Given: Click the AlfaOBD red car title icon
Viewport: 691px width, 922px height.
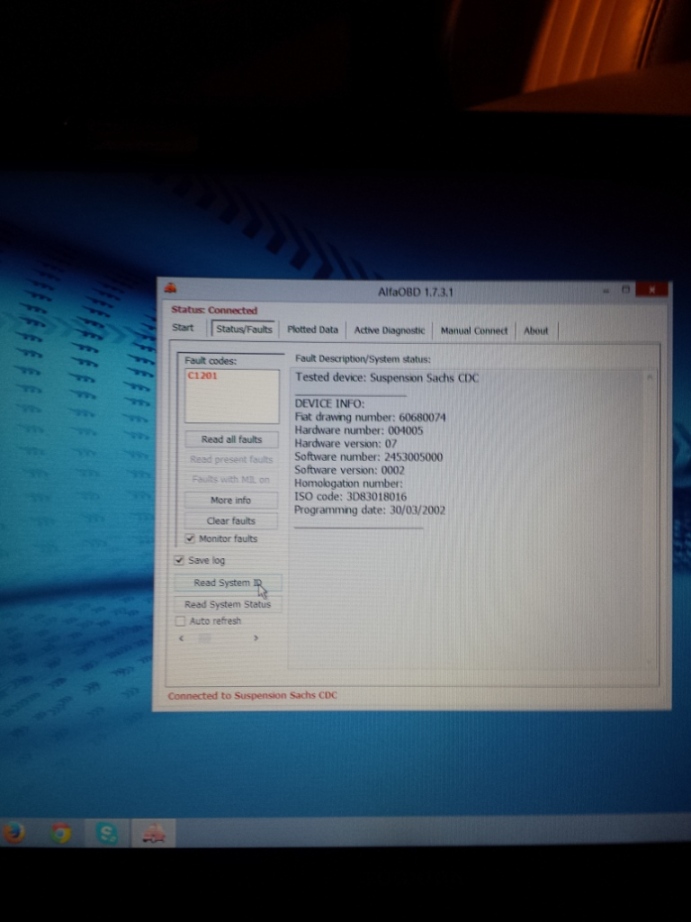Looking at the screenshot, I should [171, 288].
